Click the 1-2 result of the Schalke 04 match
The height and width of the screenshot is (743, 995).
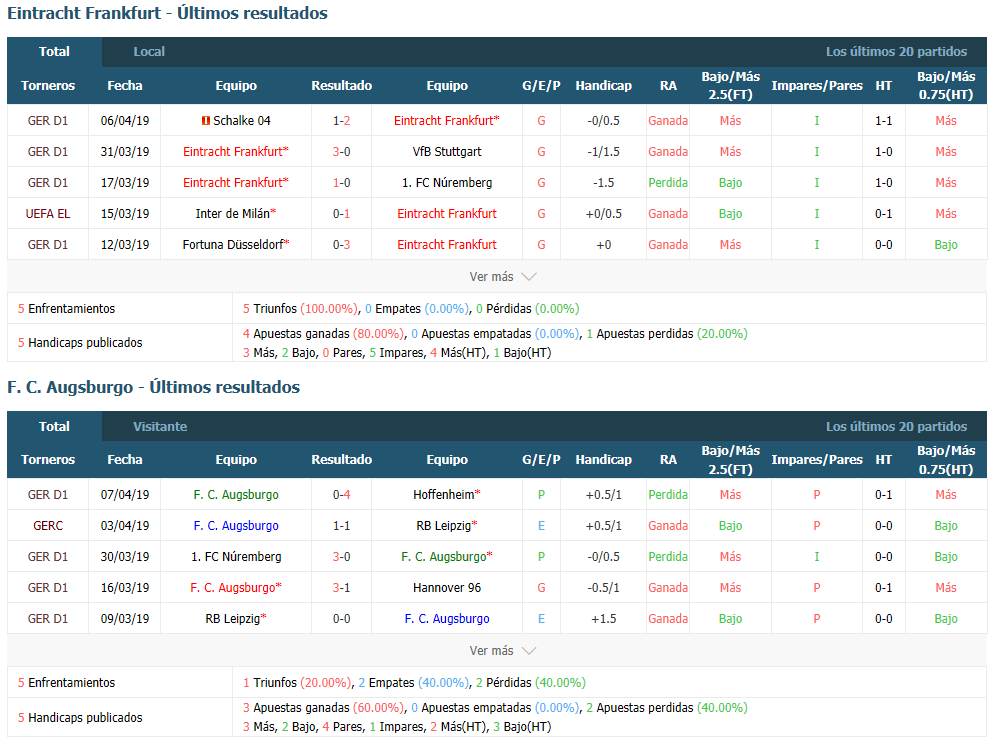341,121
